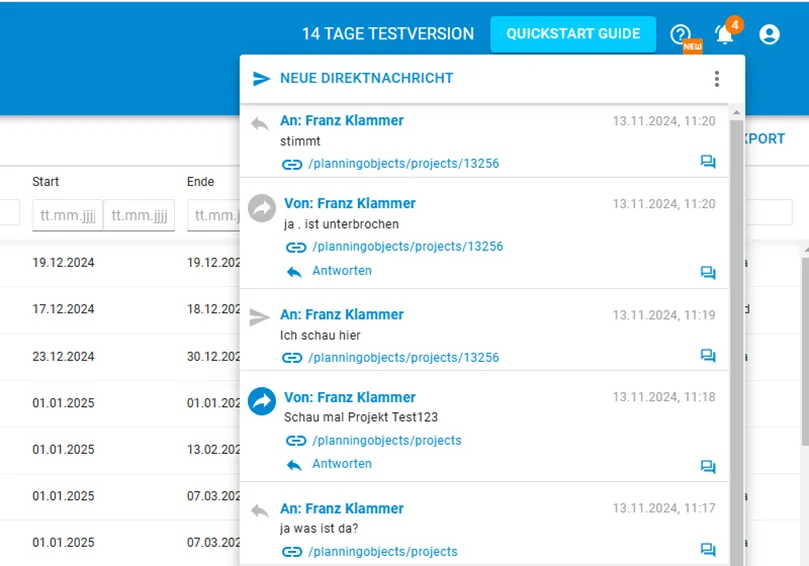Click the message text 'Ich schau hier'
This screenshot has width=809, height=566.
coord(320,335)
